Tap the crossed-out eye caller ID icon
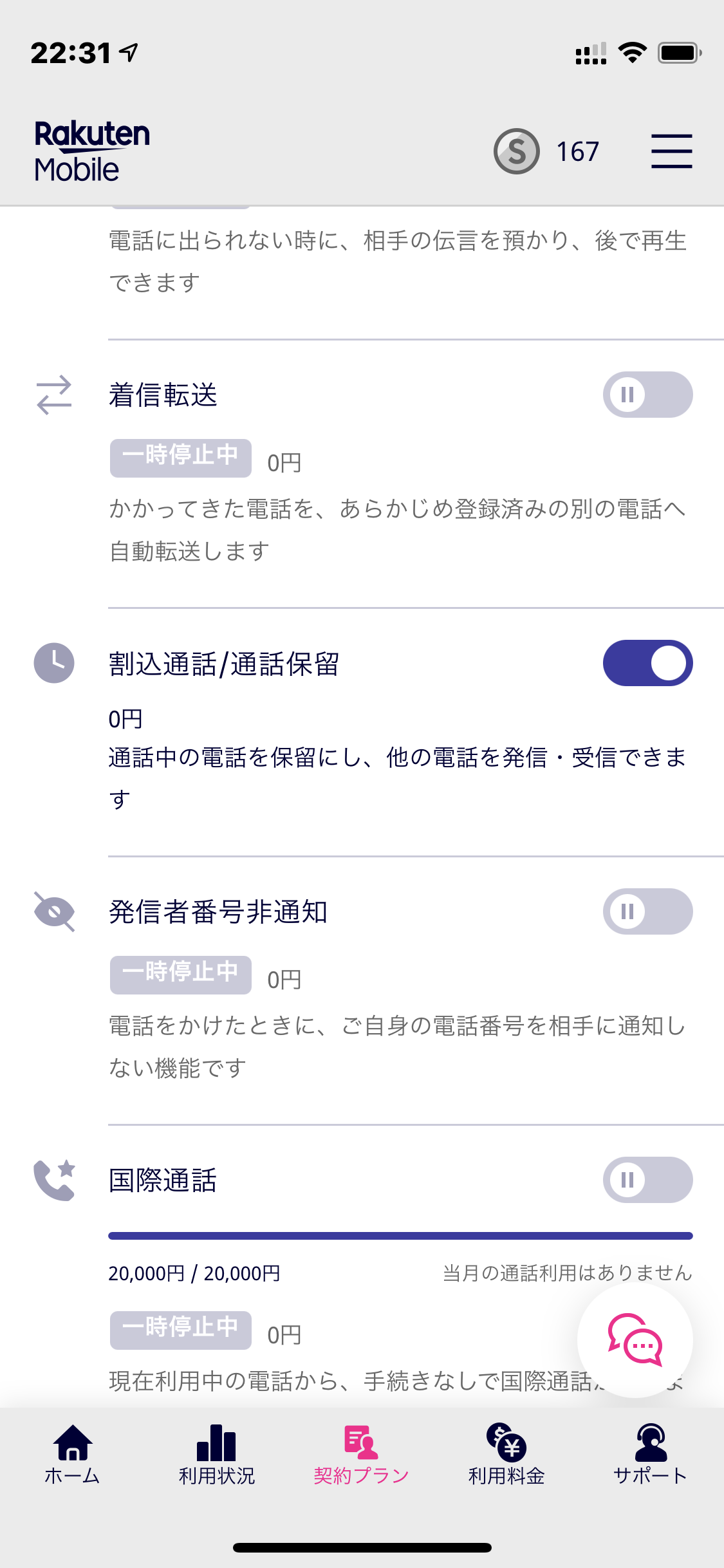The image size is (724, 1568). coord(54,911)
